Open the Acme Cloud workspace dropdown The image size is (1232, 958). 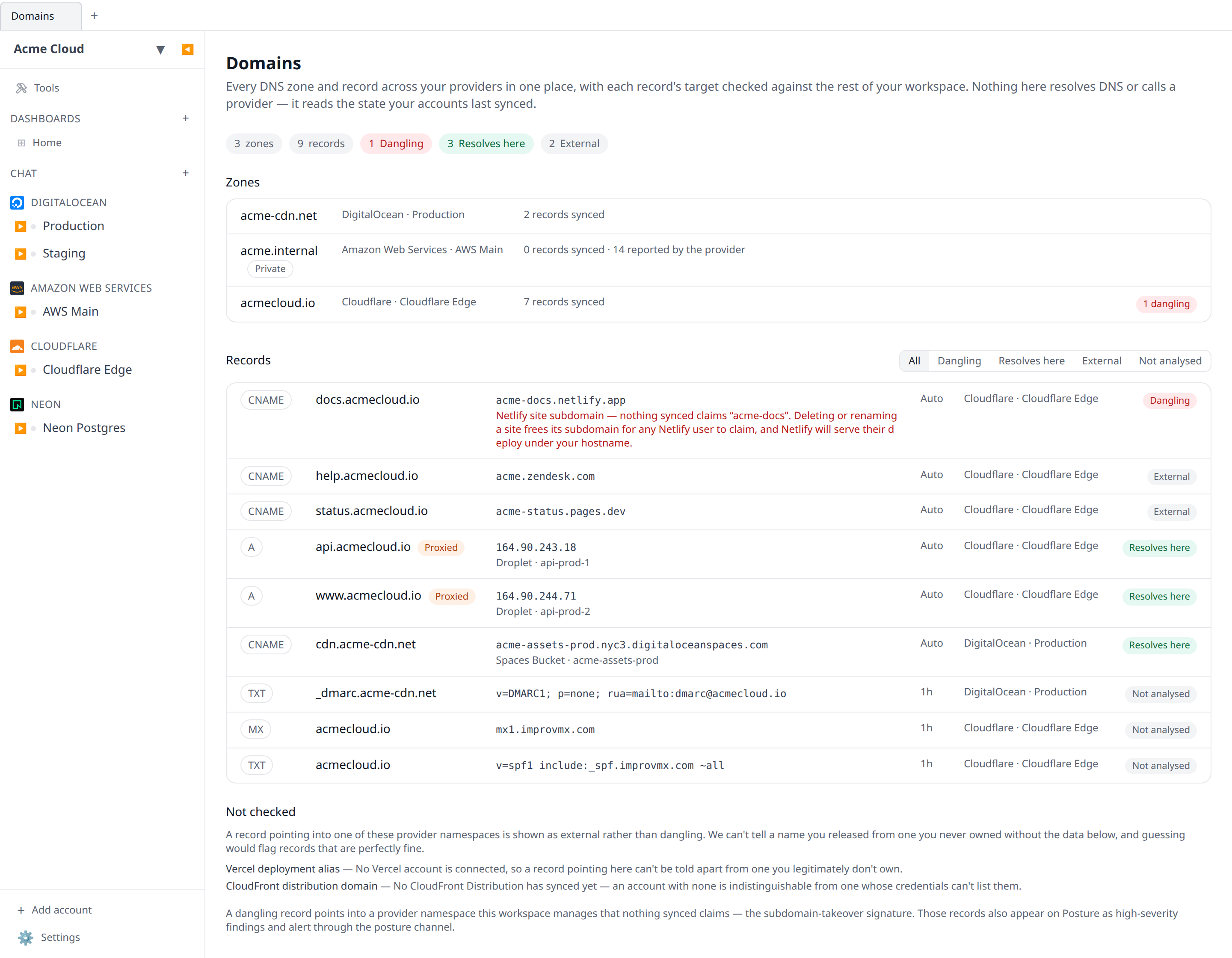[160, 50]
